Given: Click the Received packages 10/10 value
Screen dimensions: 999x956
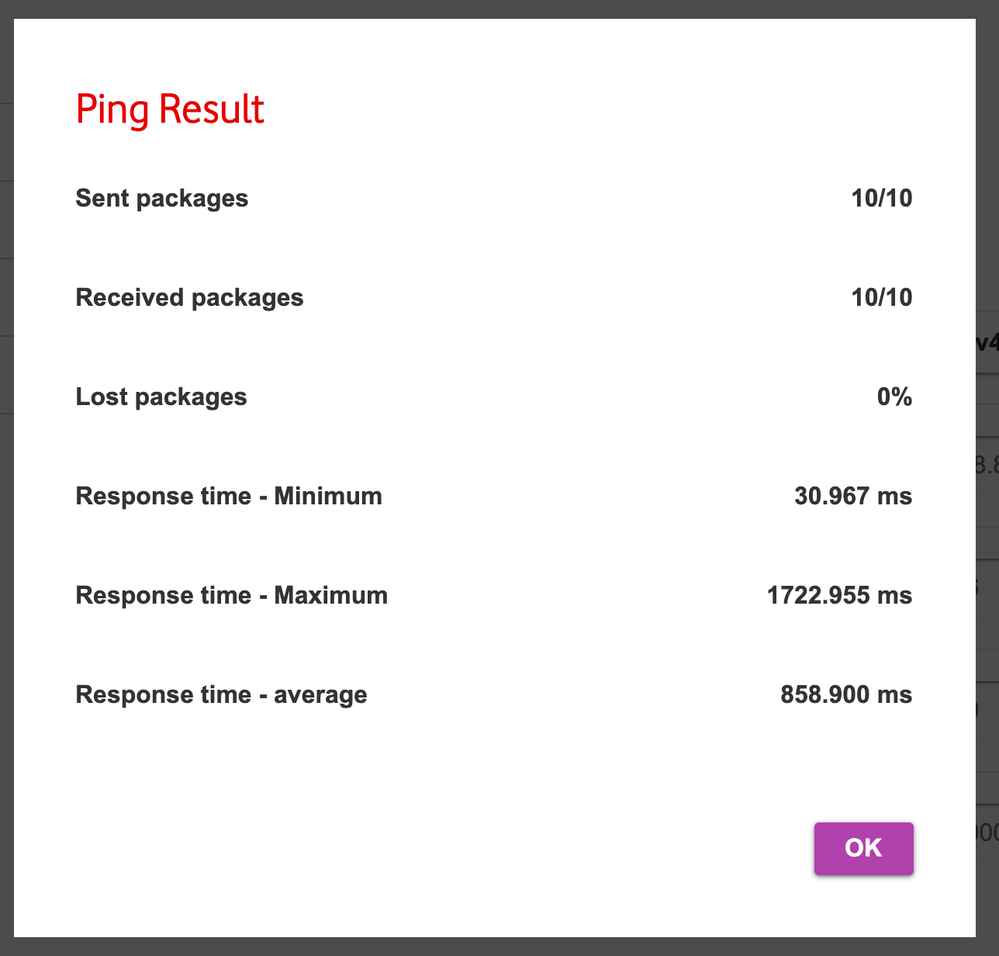Looking at the screenshot, I should (x=882, y=297).
